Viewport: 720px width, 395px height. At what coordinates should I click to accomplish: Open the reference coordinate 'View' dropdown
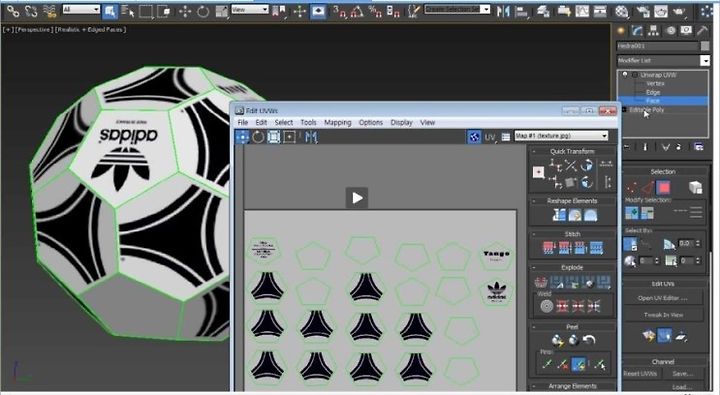(250, 9)
